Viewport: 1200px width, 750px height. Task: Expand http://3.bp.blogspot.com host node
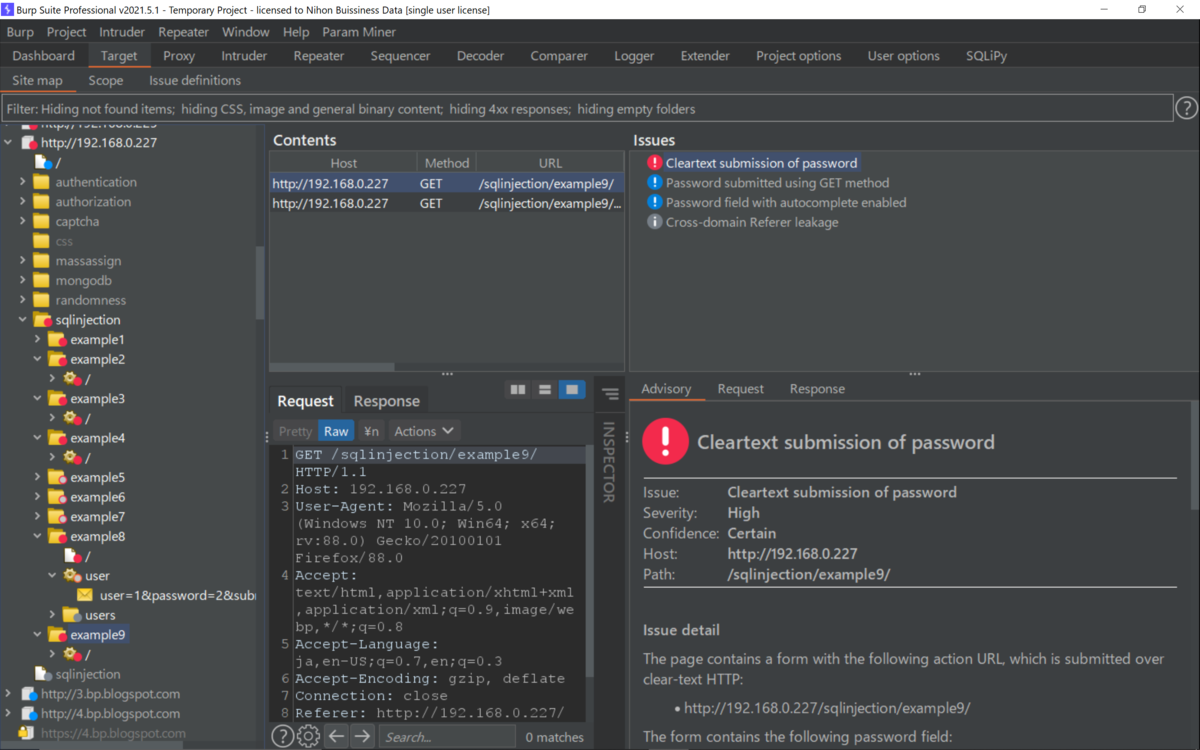click(9, 694)
